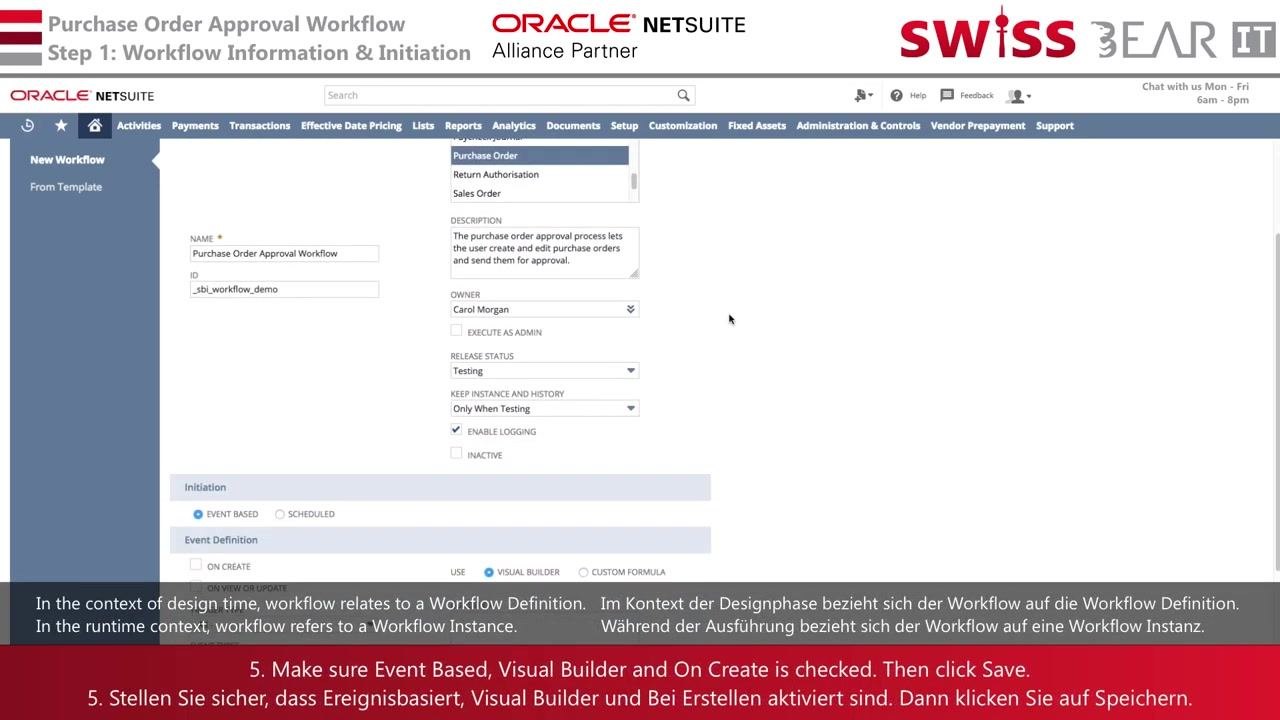Click the Oracle NetSuite logo
Image resolution: width=1280 pixels, height=720 pixels.
(x=82, y=96)
